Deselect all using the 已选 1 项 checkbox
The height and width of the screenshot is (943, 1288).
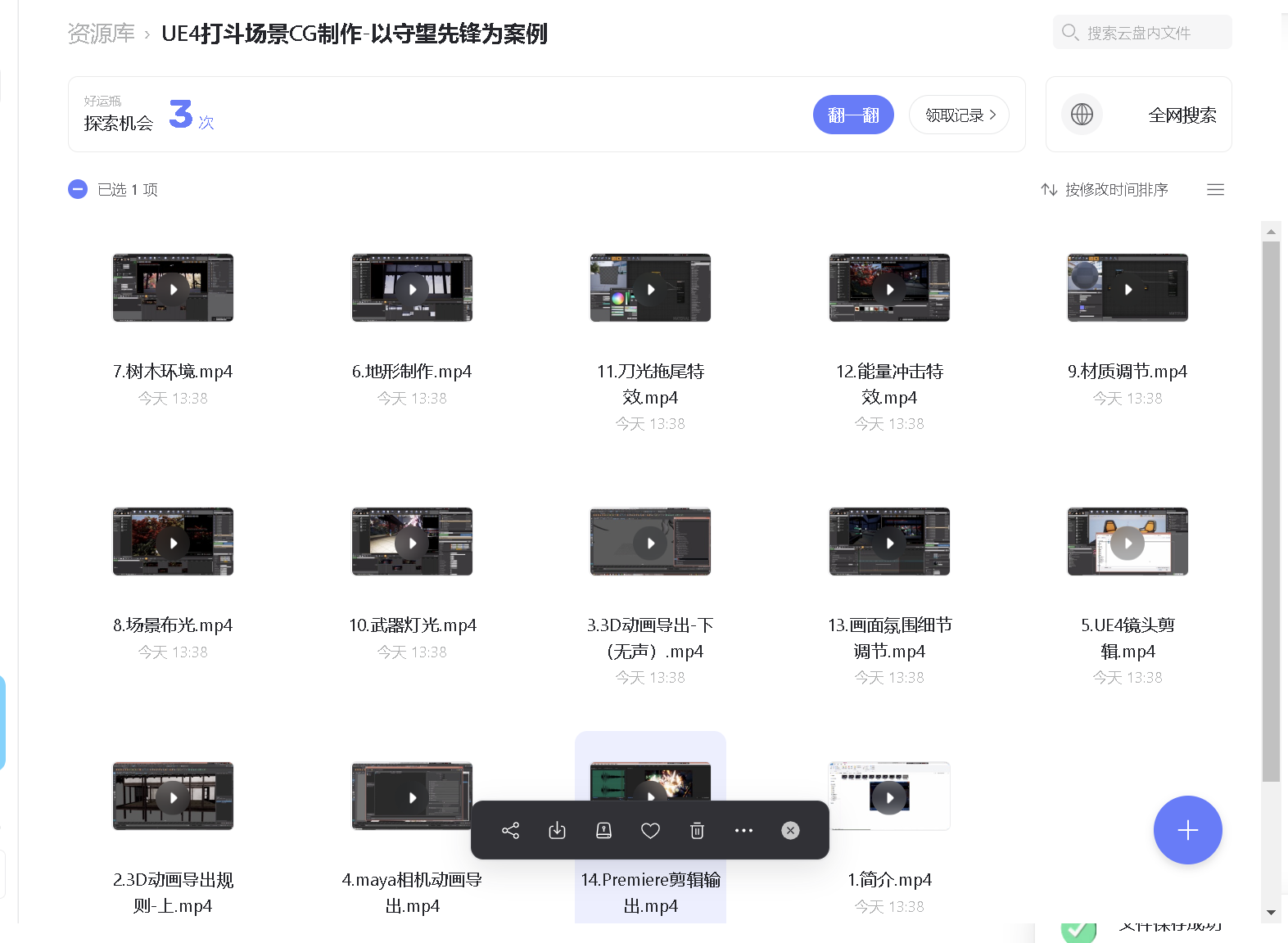[x=78, y=190]
